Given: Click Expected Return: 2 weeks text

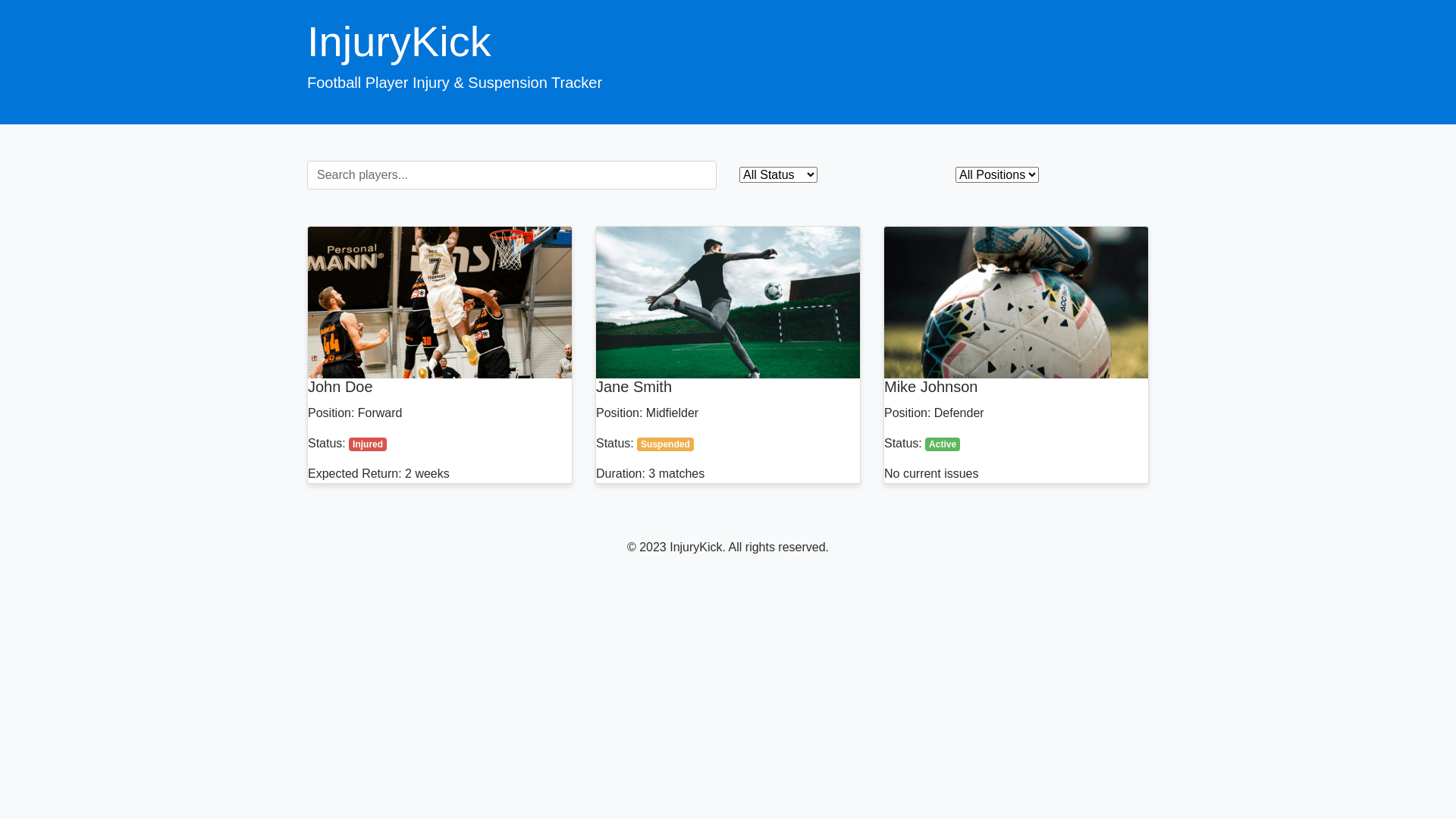Looking at the screenshot, I should (378, 474).
